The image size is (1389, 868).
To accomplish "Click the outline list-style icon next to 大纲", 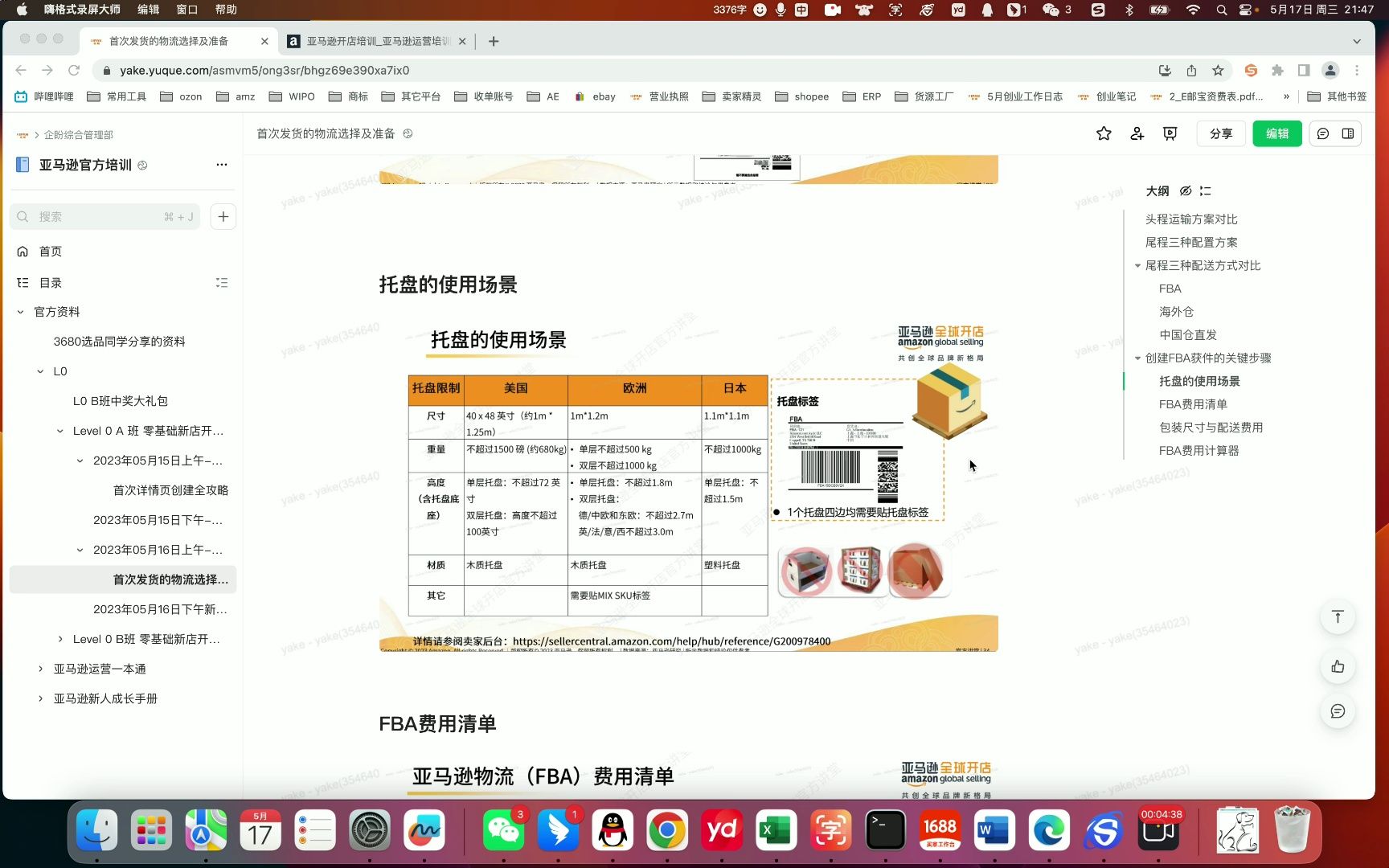I will (1205, 190).
